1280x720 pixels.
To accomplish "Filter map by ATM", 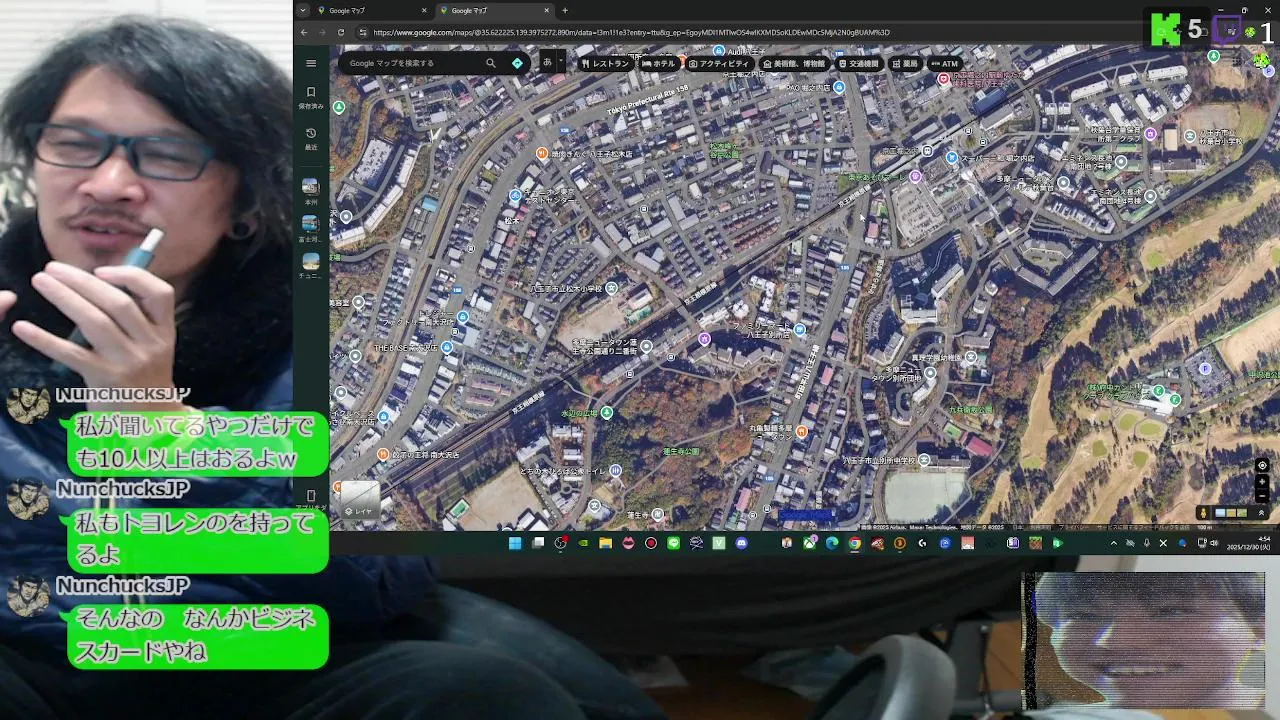I will [x=944, y=63].
